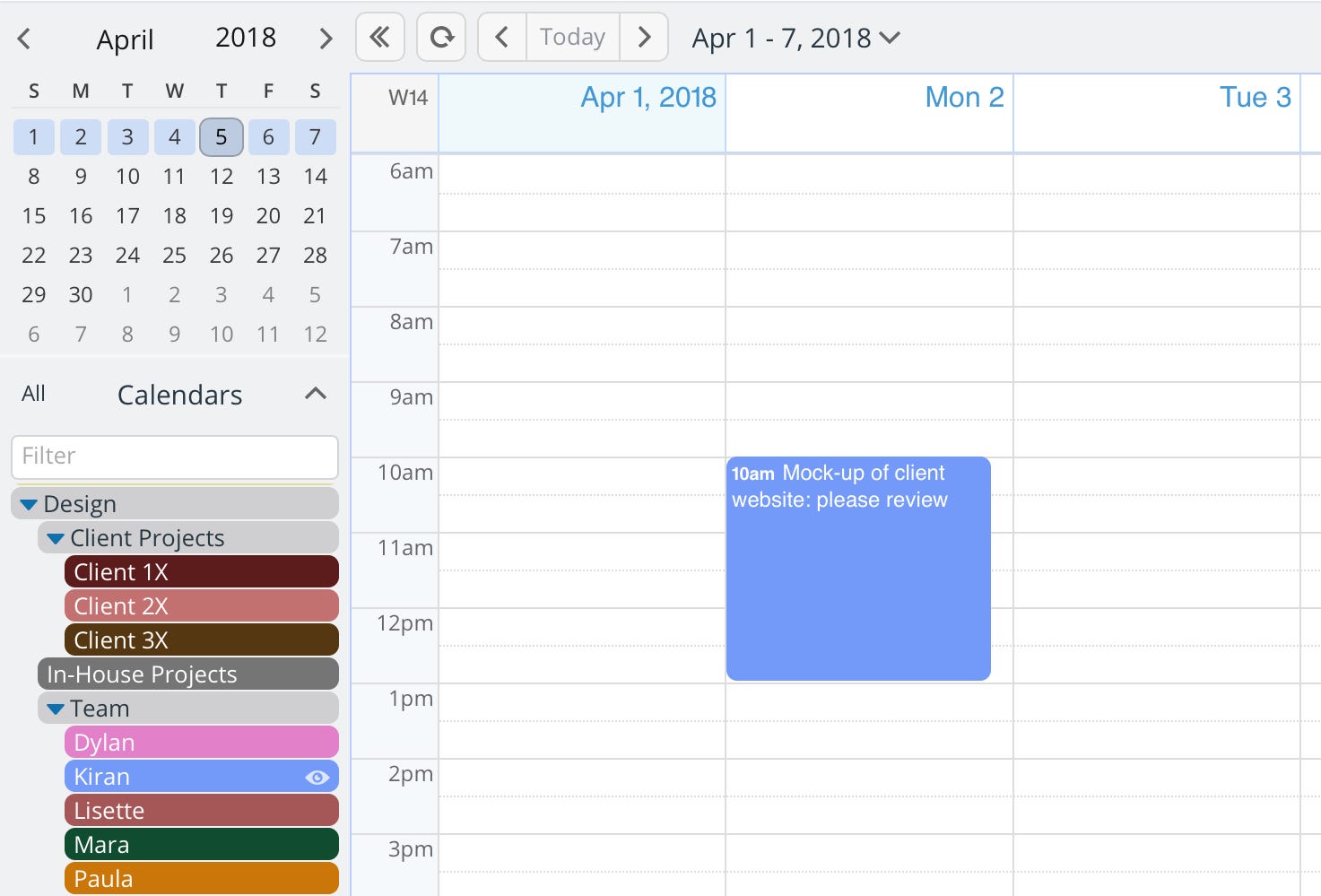This screenshot has height=896, width=1321.
Task: Navigate the mini calendar back to March
Action: pyautogui.click(x=24, y=39)
